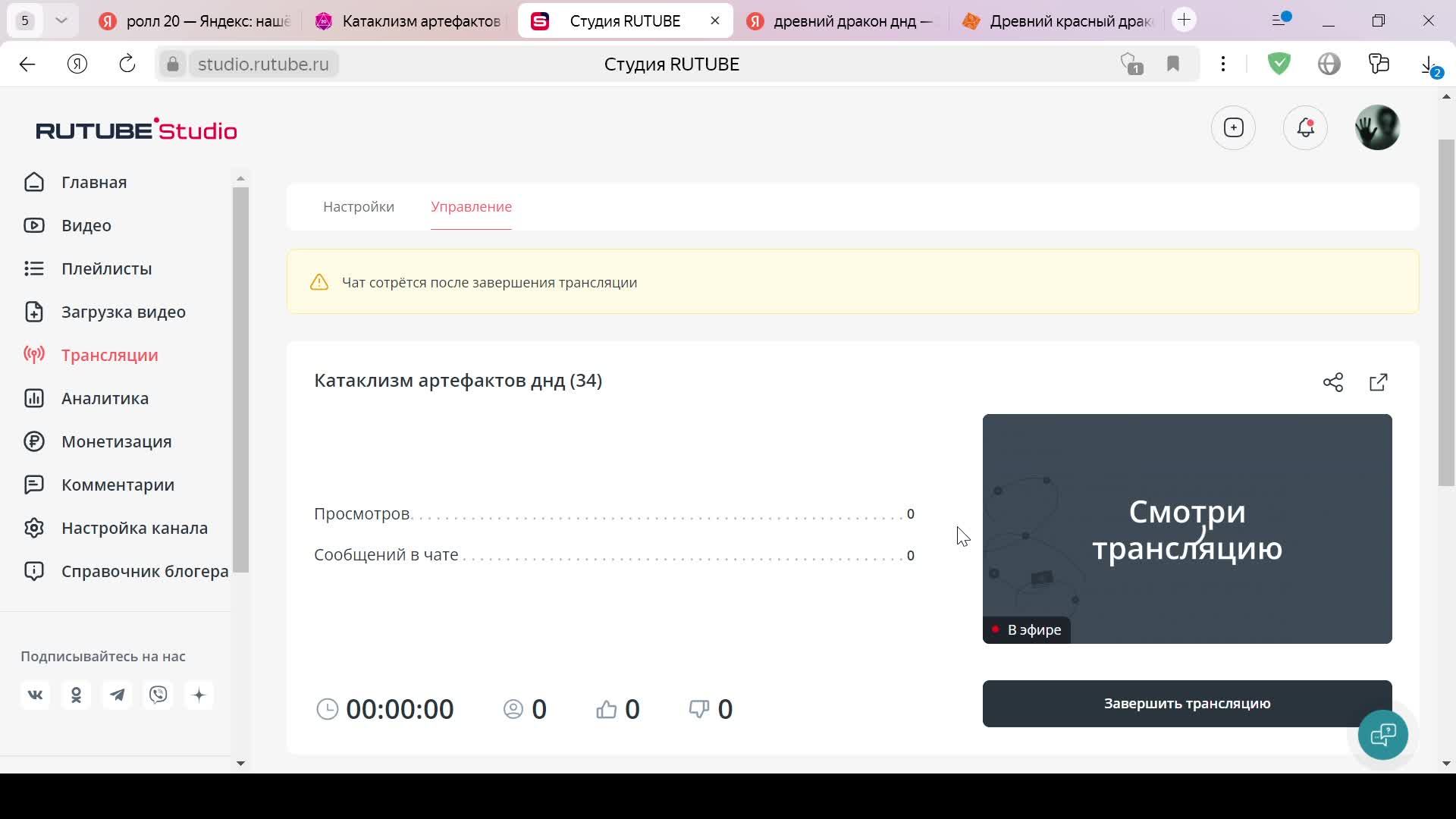
Task: Open Монетизация in the sidebar
Action: [116, 441]
